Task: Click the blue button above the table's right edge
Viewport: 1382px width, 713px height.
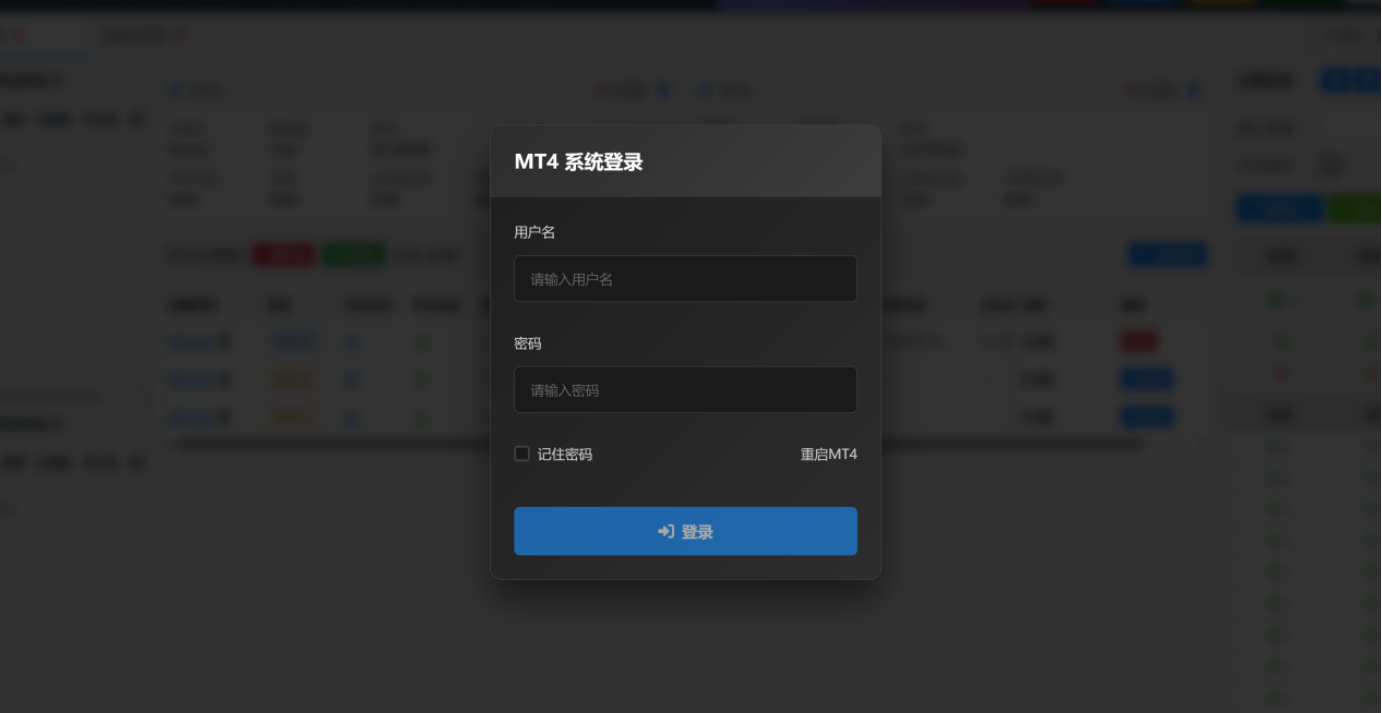Action: [x=1167, y=255]
